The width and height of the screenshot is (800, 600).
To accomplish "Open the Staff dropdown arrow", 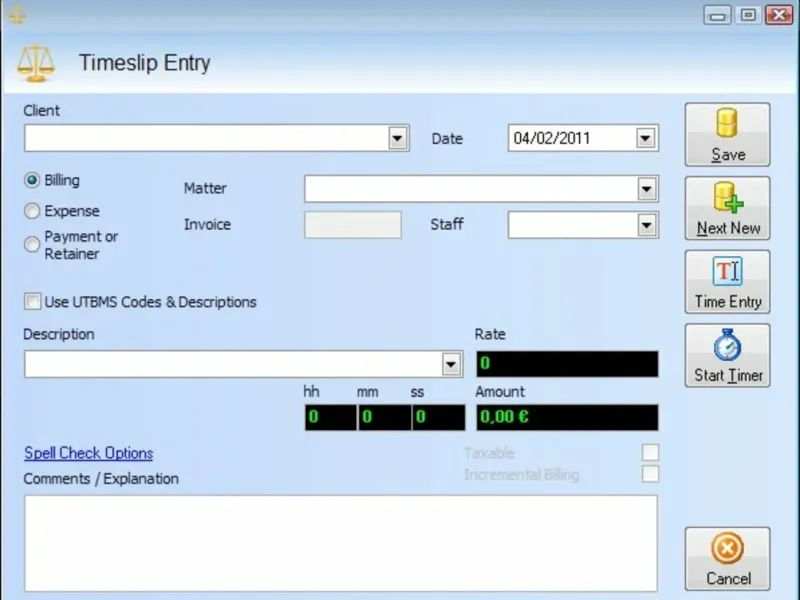I will click(646, 225).
